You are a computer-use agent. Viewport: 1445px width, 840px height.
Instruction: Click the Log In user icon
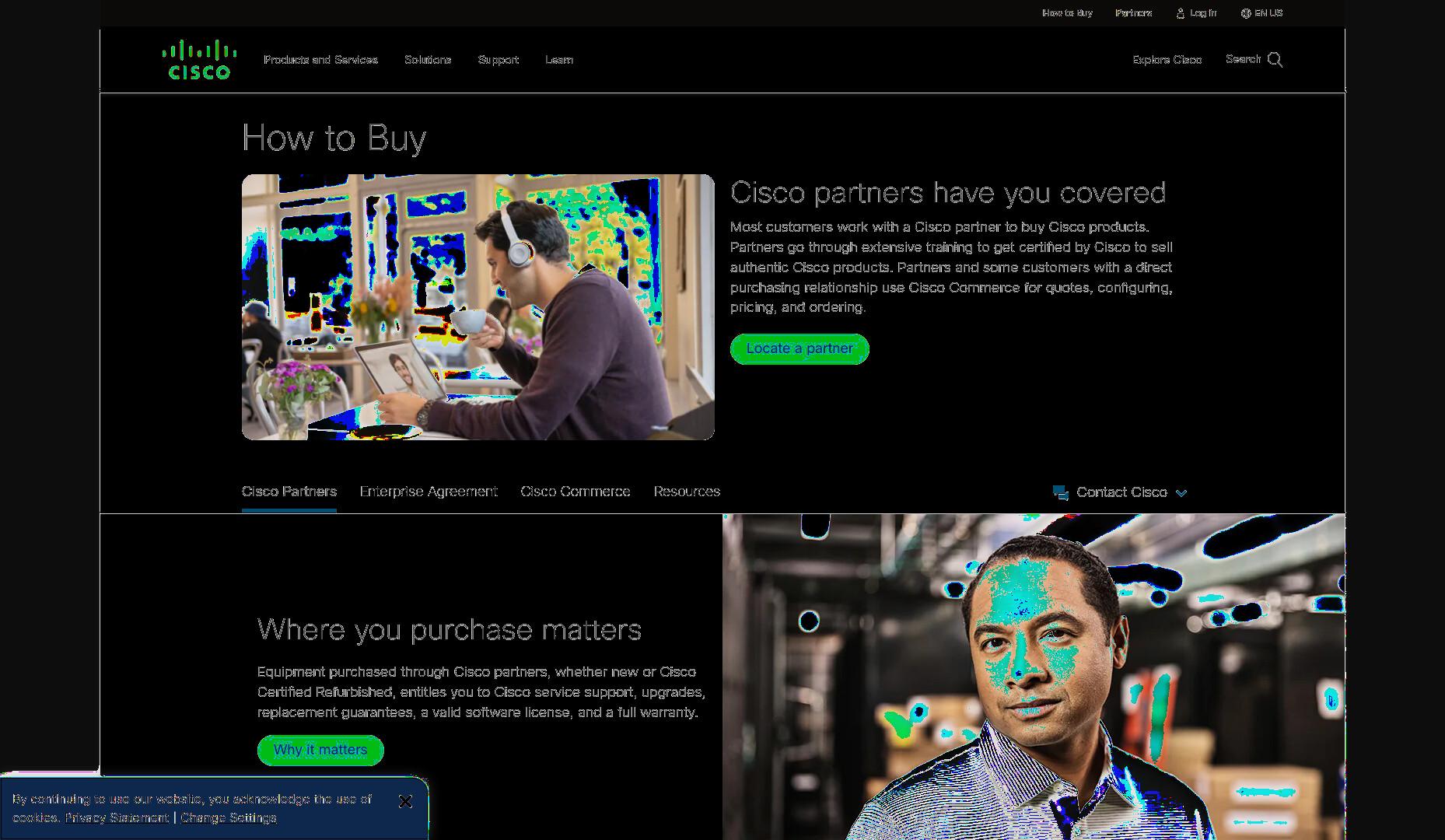pyautogui.click(x=1180, y=13)
